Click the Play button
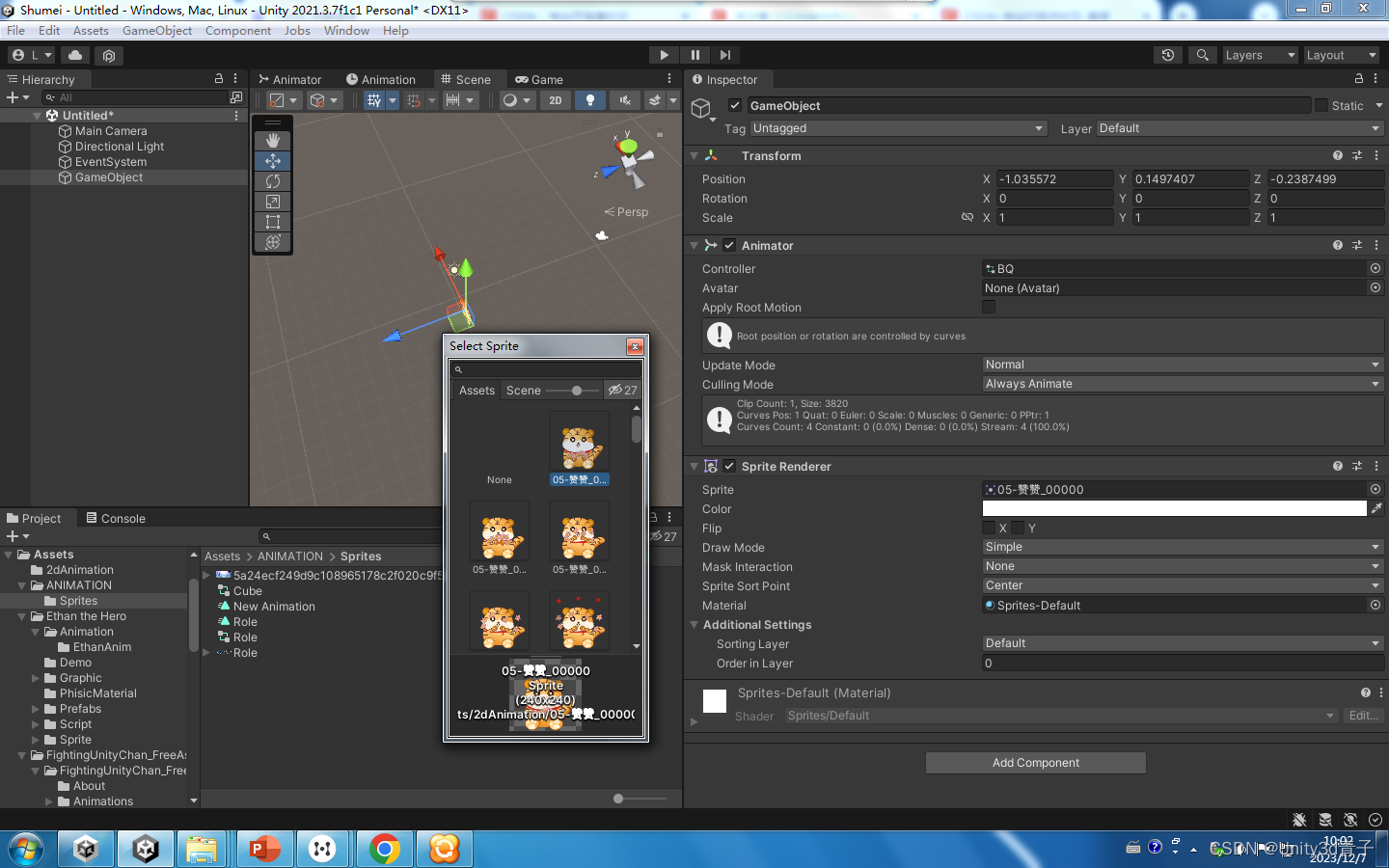This screenshot has height=868, width=1389. 664,55
